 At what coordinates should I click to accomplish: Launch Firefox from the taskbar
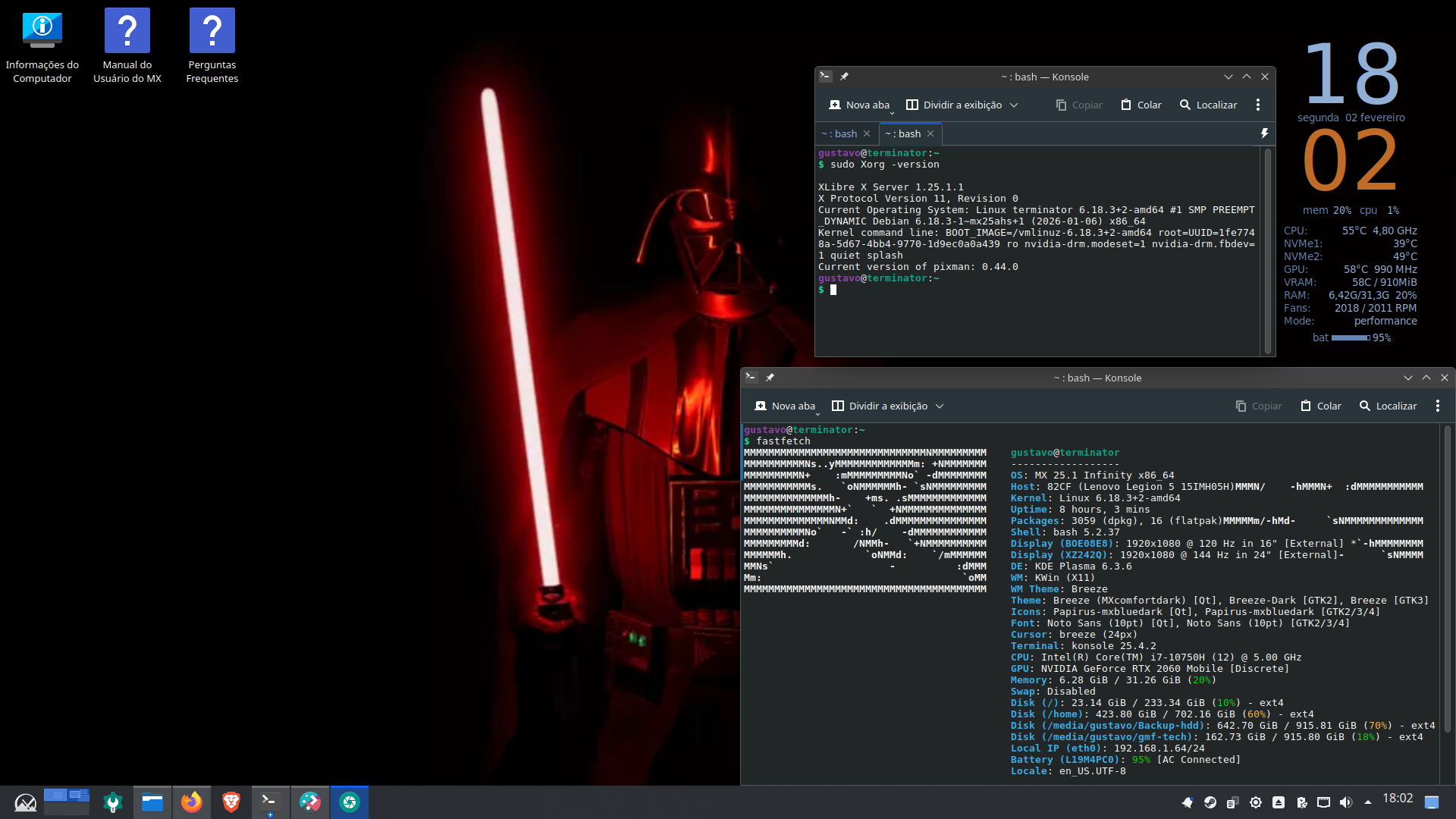(192, 802)
